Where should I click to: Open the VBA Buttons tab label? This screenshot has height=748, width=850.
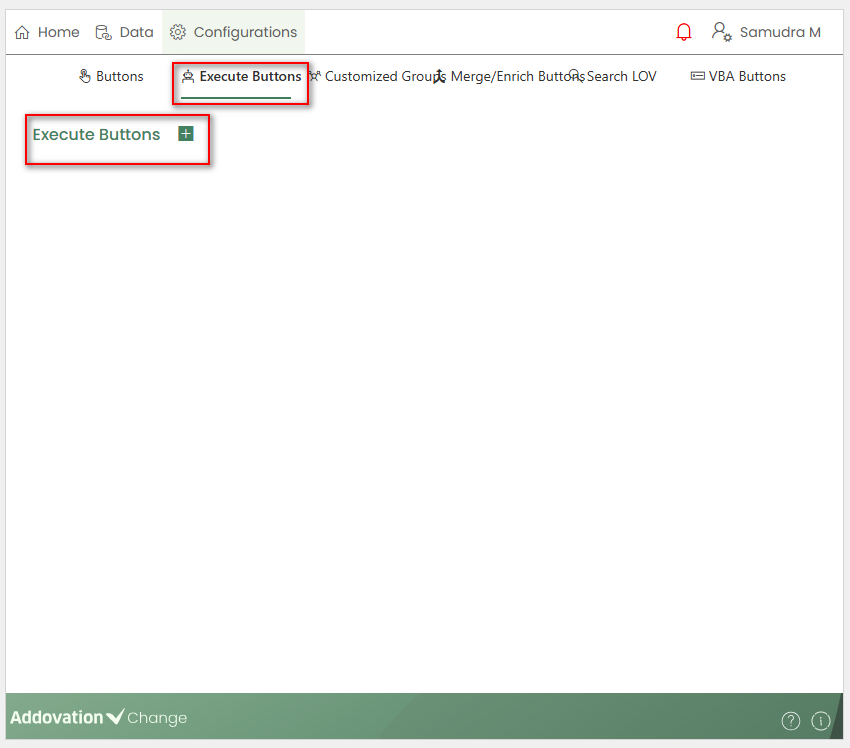click(747, 76)
